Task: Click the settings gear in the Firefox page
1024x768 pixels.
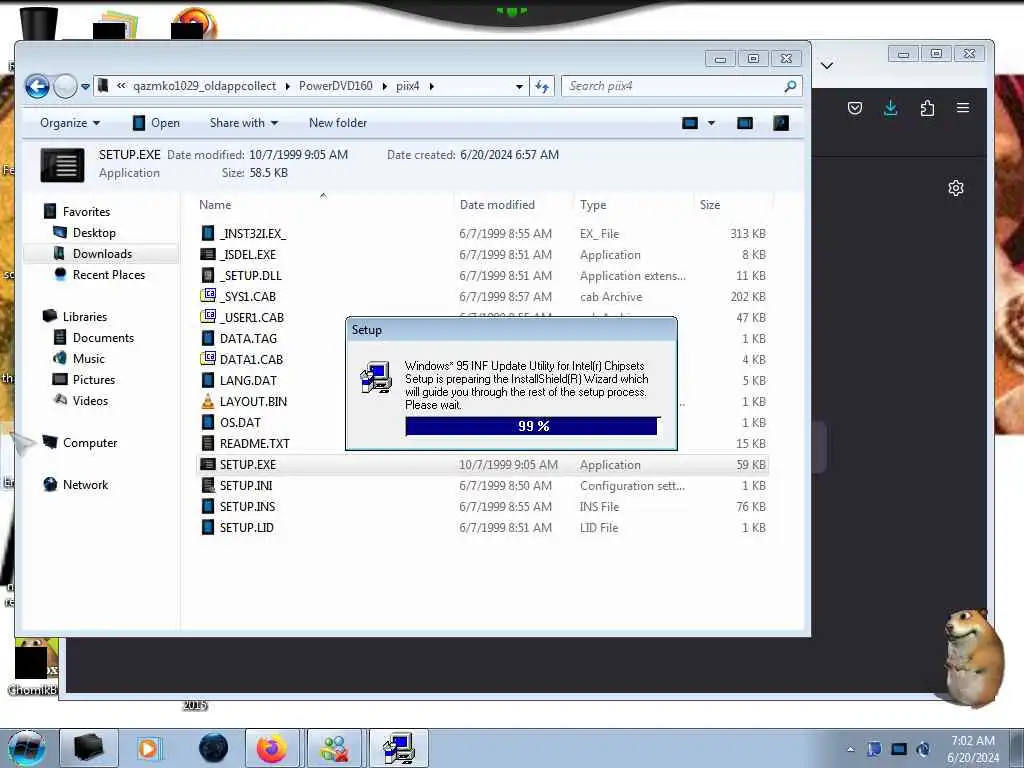Action: coord(955,188)
